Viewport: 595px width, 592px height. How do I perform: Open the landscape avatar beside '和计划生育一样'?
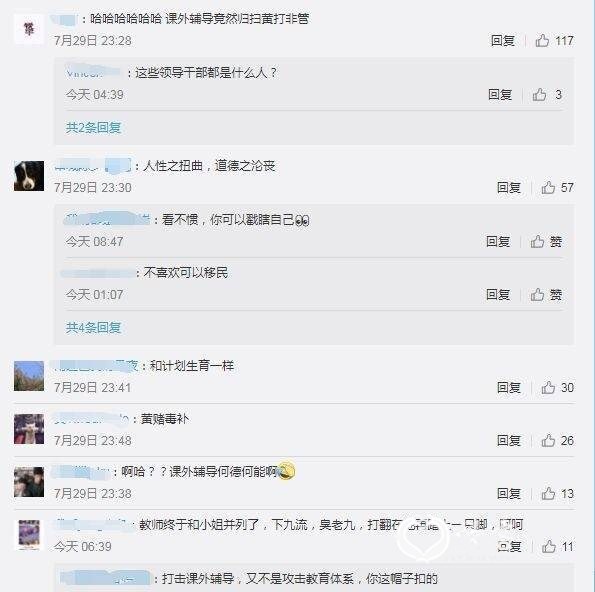tap(29, 376)
